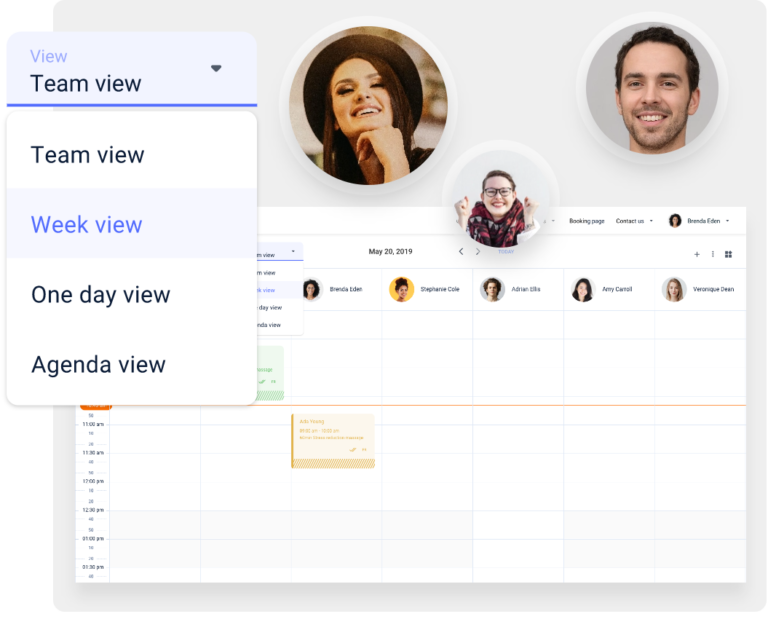Switch to Agenda view option
768x619 pixels.
point(132,364)
